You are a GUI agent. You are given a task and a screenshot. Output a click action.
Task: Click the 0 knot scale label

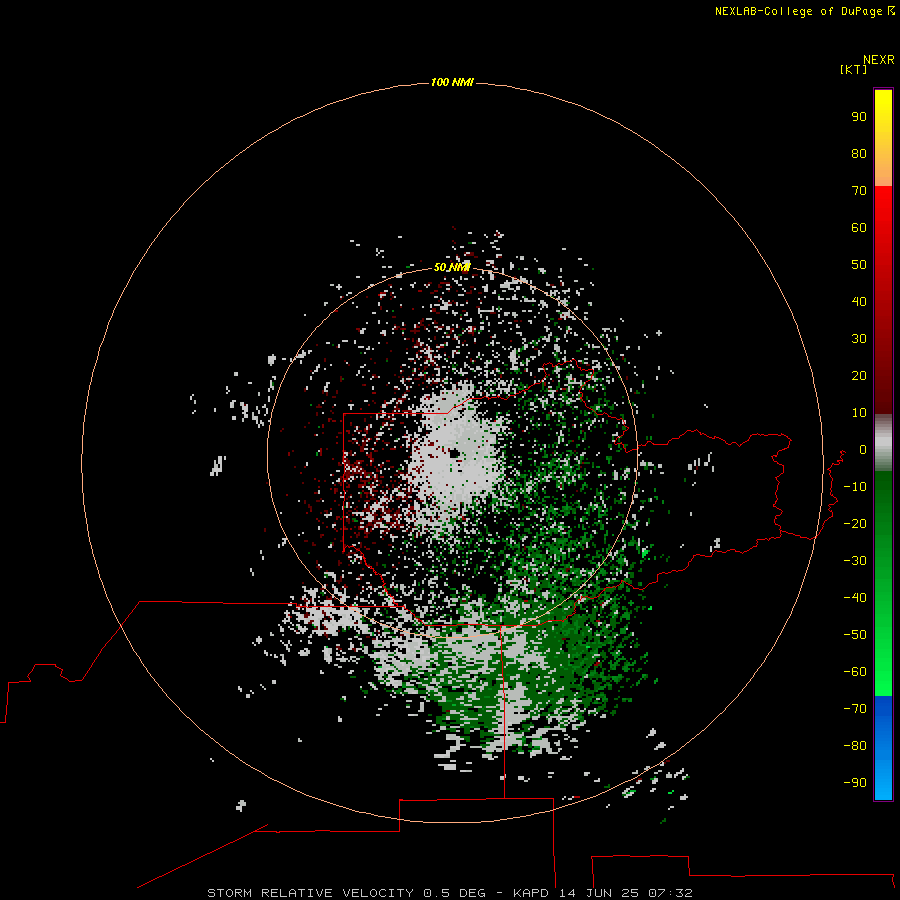pyautogui.click(x=863, y=450)
